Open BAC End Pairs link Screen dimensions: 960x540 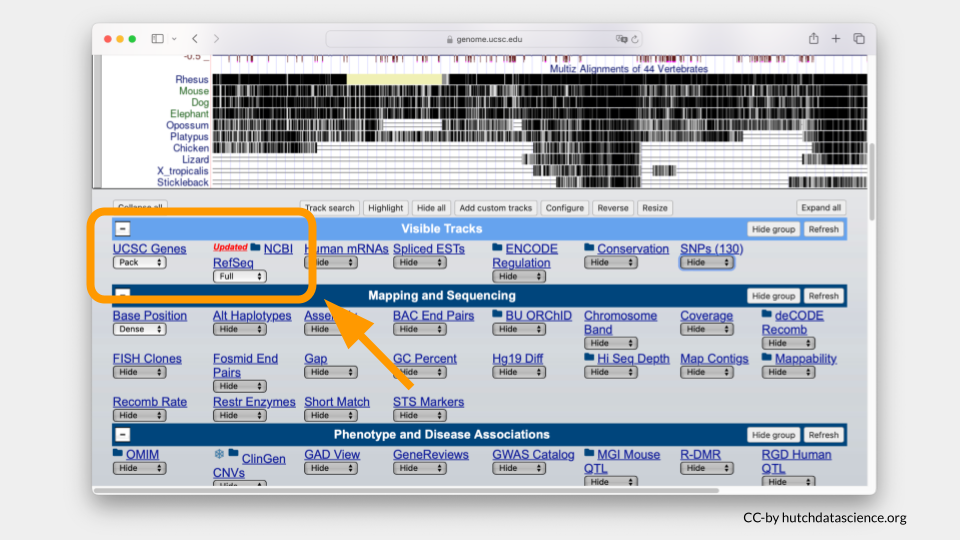433,315
